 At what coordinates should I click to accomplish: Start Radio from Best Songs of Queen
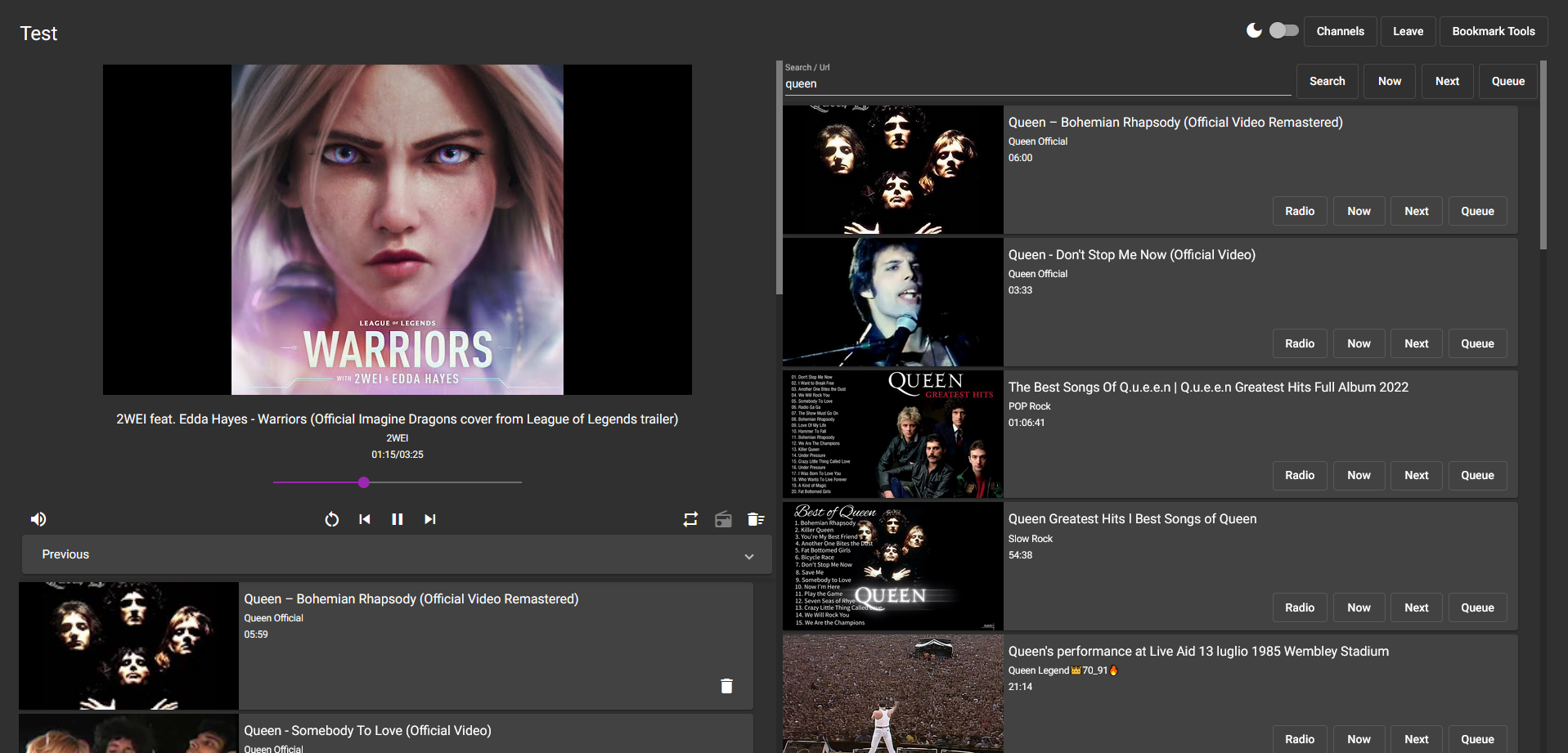click(1300, 607)
